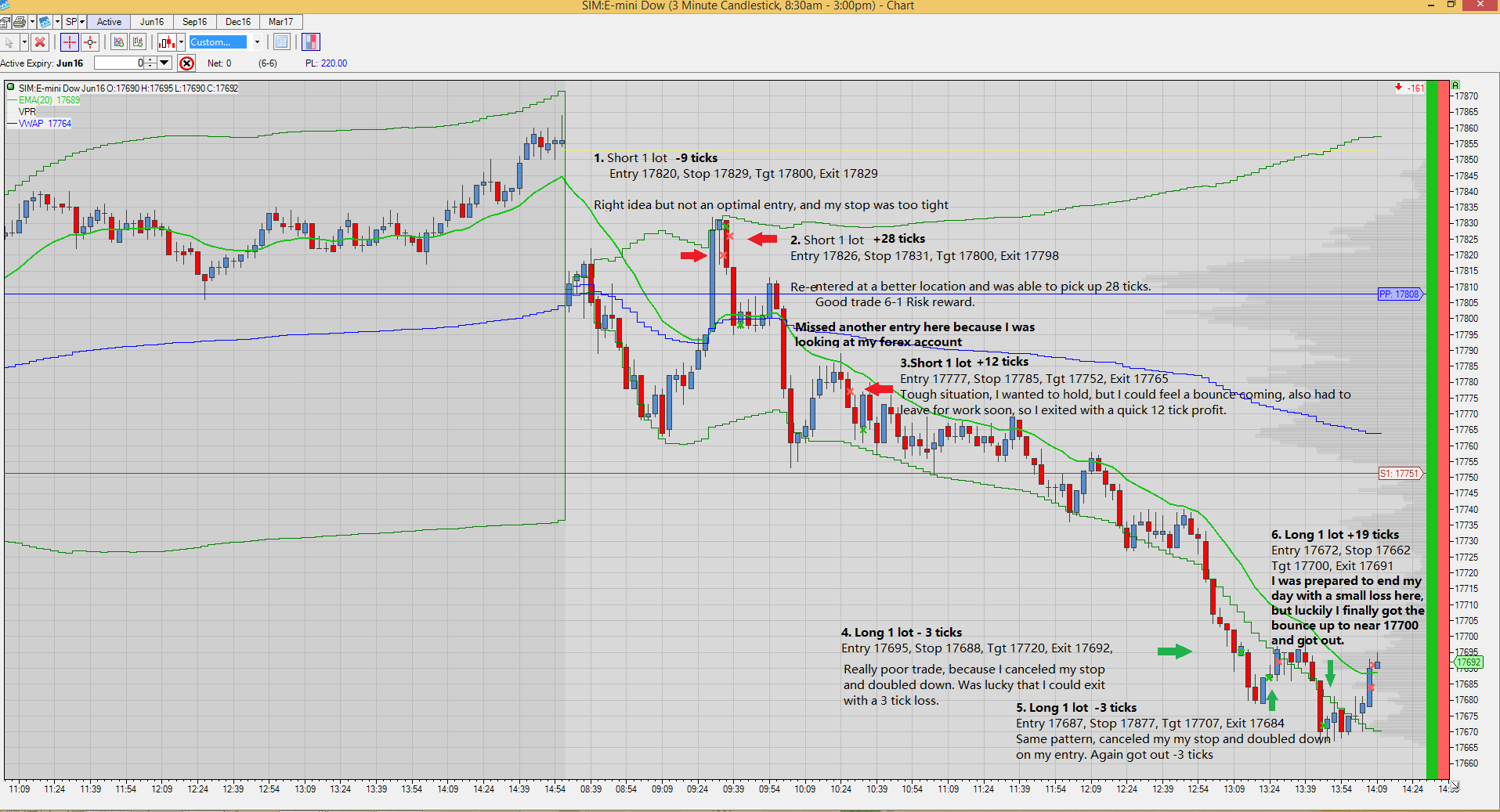Viewport: 1500px width, 812px height.
Task: Click the 08:39 time axis label
Action: (591, 789)
